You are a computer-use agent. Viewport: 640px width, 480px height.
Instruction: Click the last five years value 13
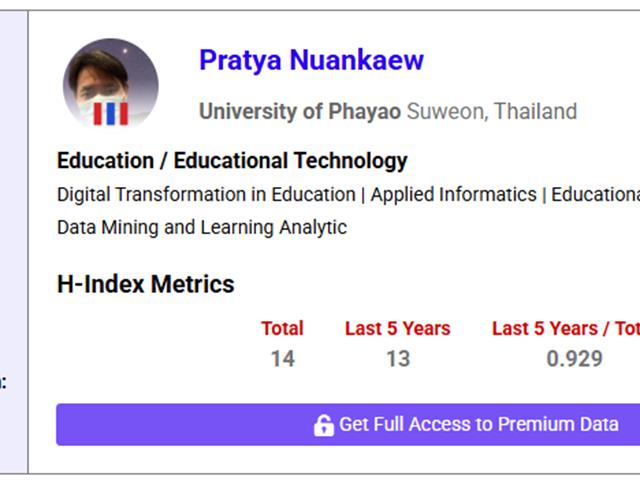click(398, 359)
